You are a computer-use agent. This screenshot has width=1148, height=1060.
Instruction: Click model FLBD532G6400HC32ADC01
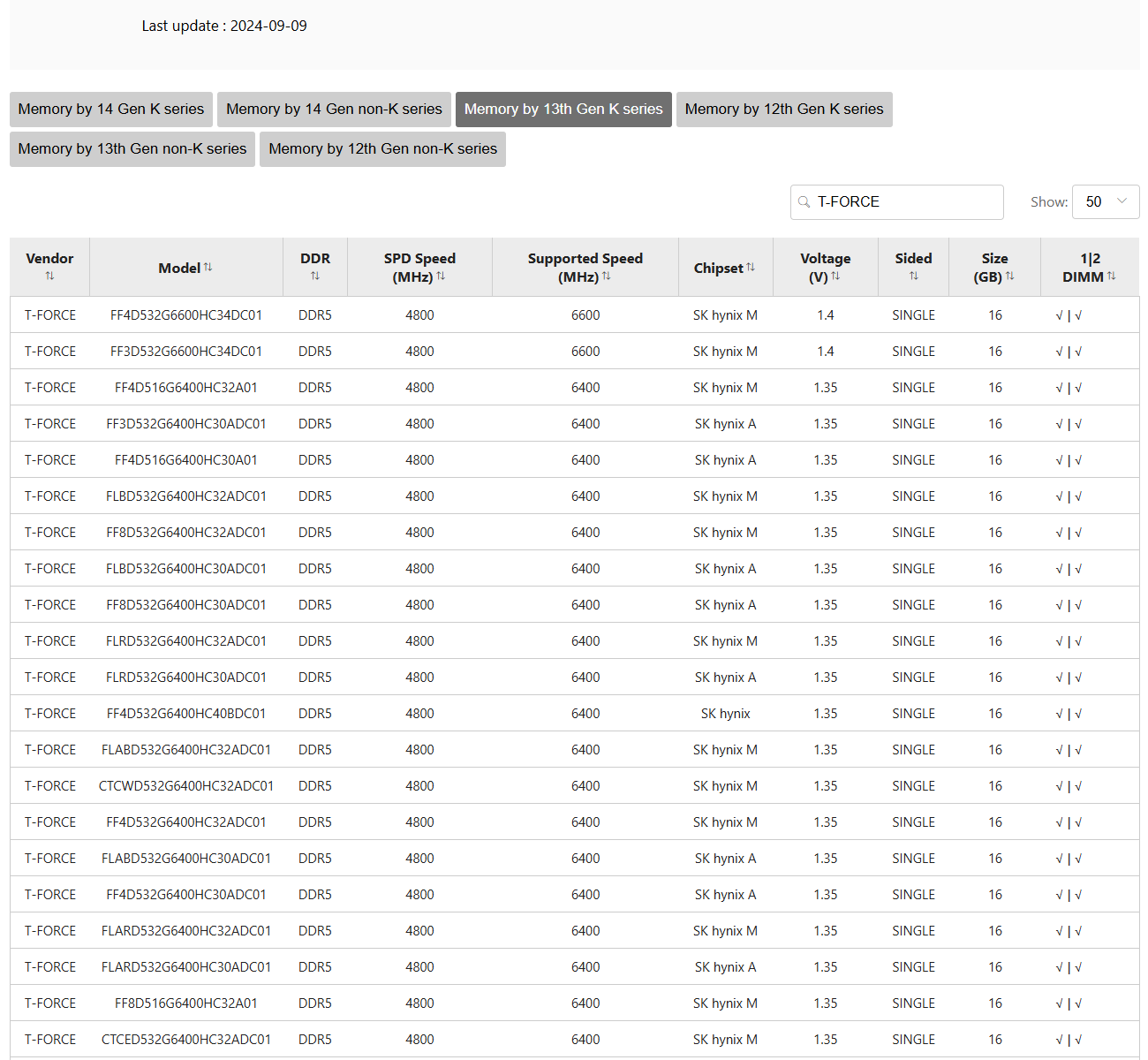pyautogui.click(x=186, y=496)
